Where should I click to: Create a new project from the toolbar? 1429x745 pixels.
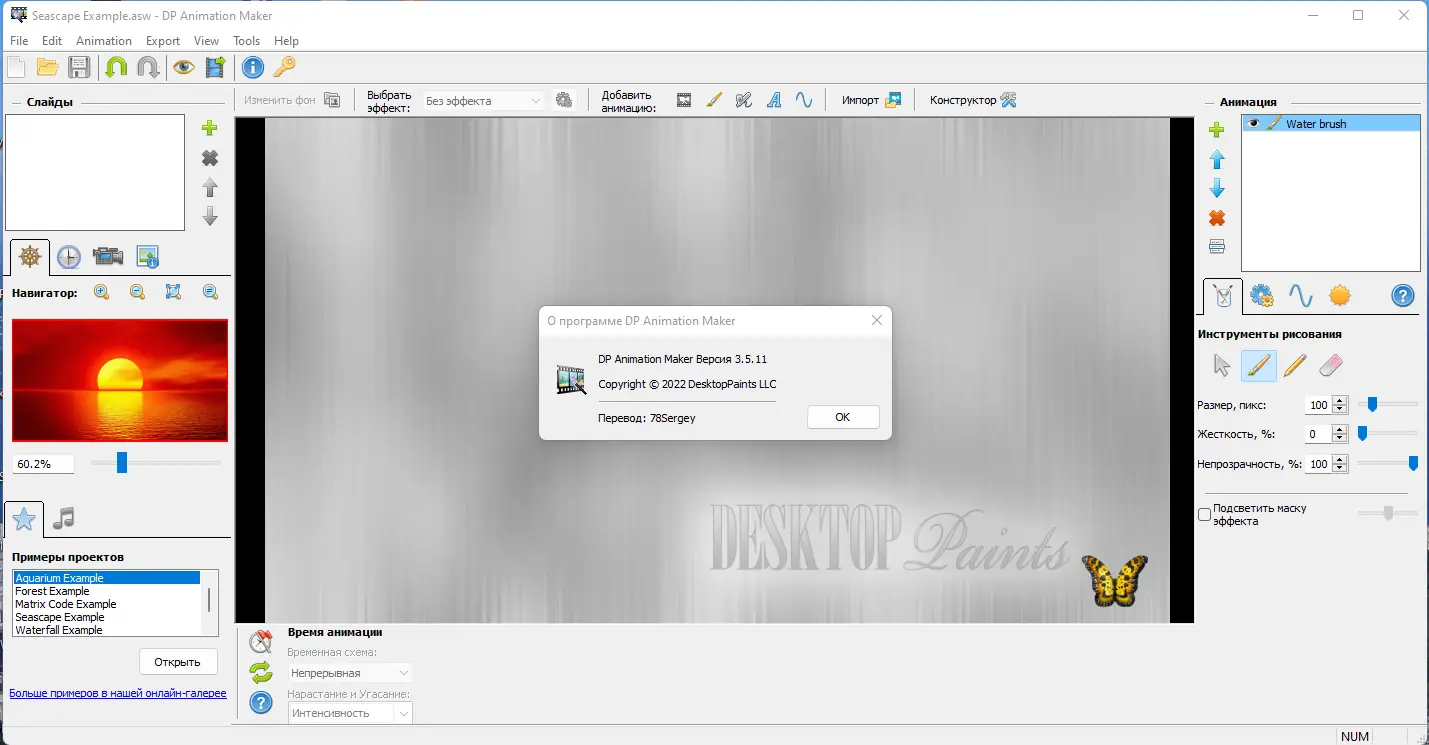17,67
